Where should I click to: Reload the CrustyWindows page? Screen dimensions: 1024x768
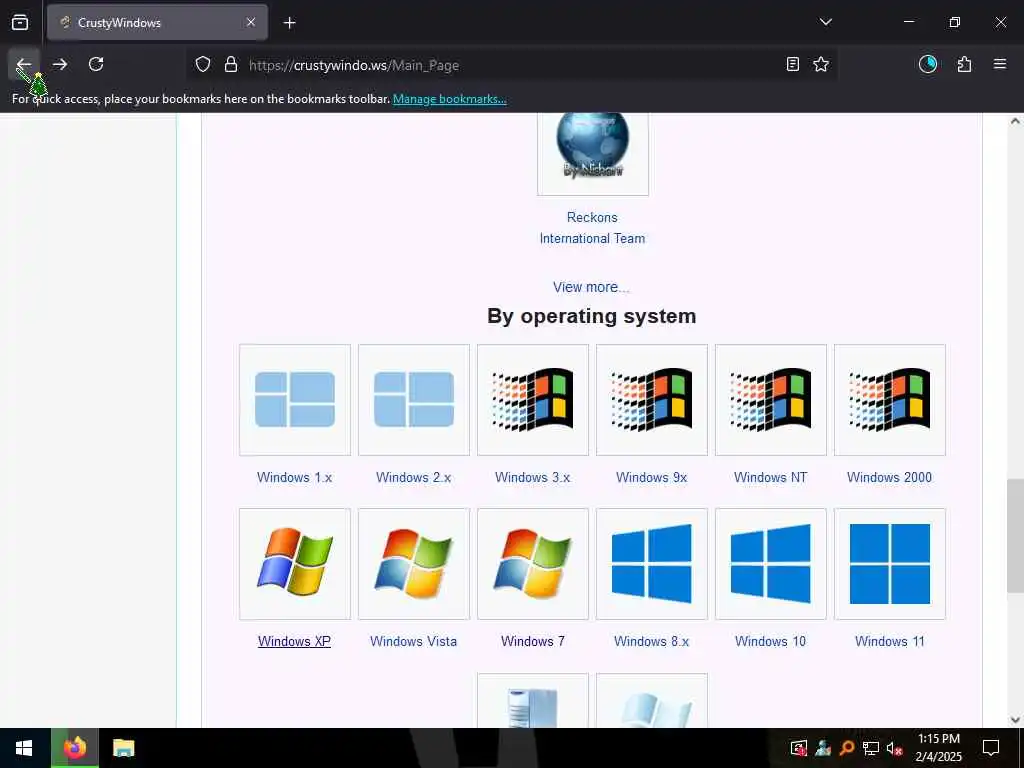pos(96,65)
